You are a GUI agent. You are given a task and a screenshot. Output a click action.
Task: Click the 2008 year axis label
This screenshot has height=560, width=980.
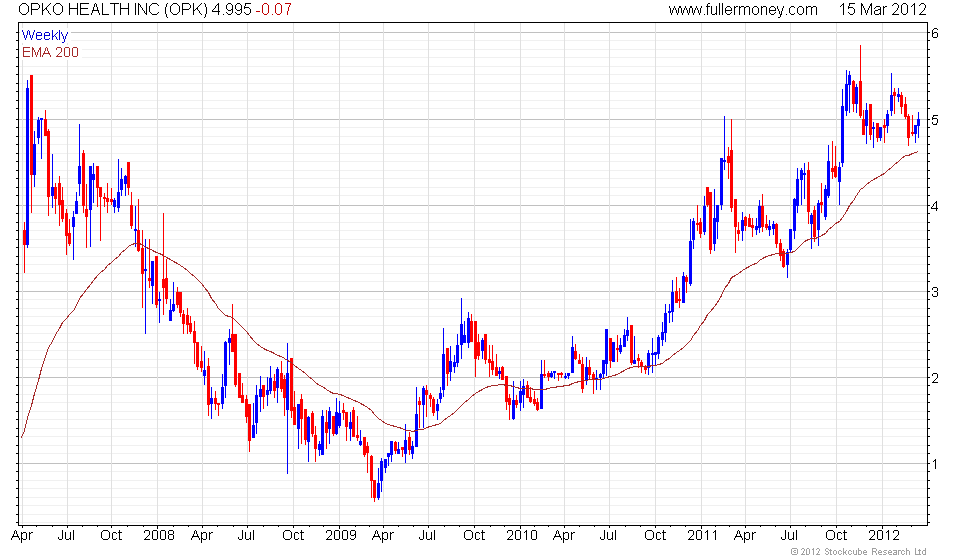point(159,536)
